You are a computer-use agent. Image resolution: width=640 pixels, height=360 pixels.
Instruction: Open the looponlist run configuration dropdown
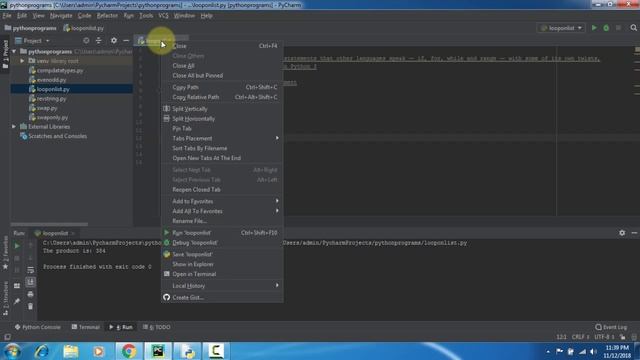pyautogui.click(x=561, y=28)
